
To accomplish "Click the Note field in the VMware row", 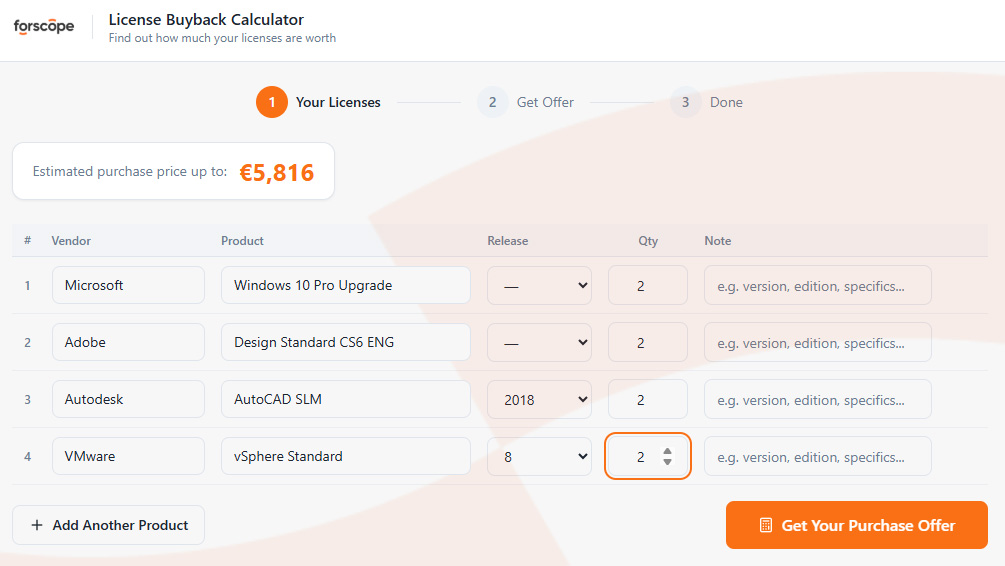I will pyautogui.click(x=817, y=456).
